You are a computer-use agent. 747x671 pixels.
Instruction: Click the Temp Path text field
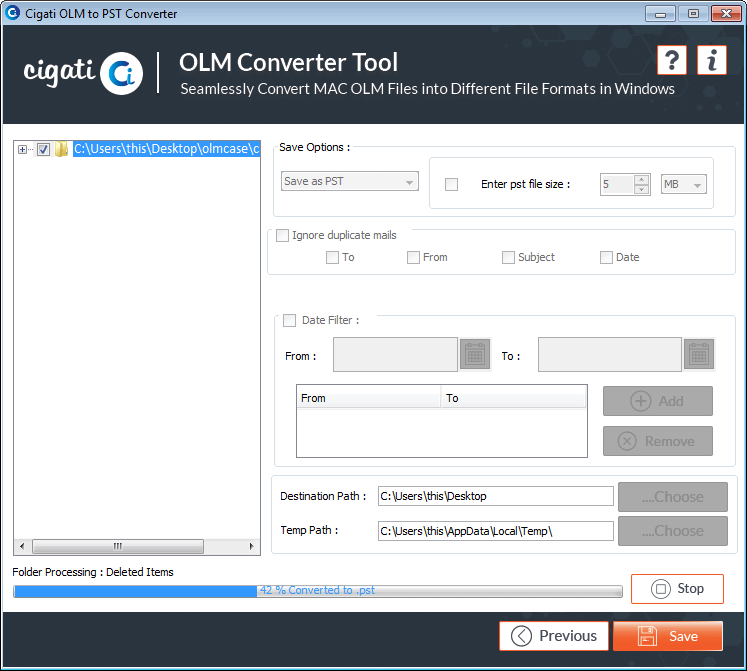point(495,531)
